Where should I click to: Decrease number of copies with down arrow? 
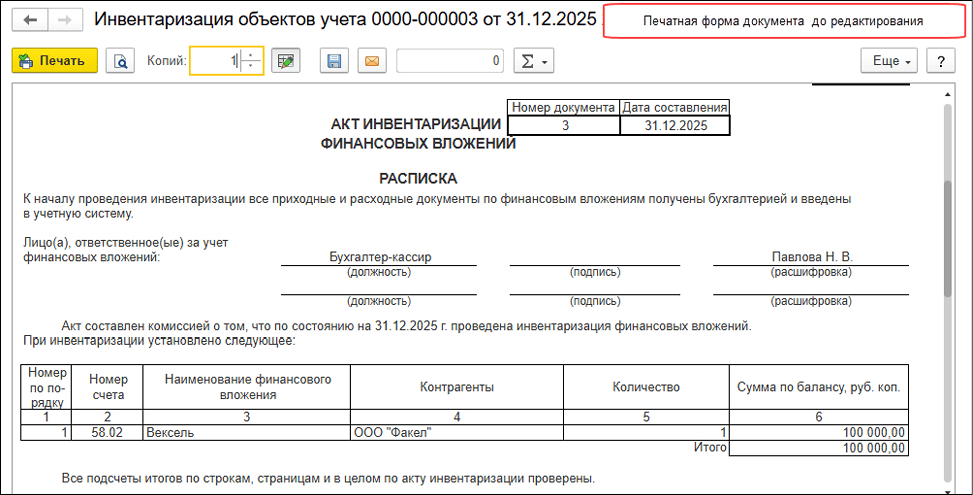250,67
